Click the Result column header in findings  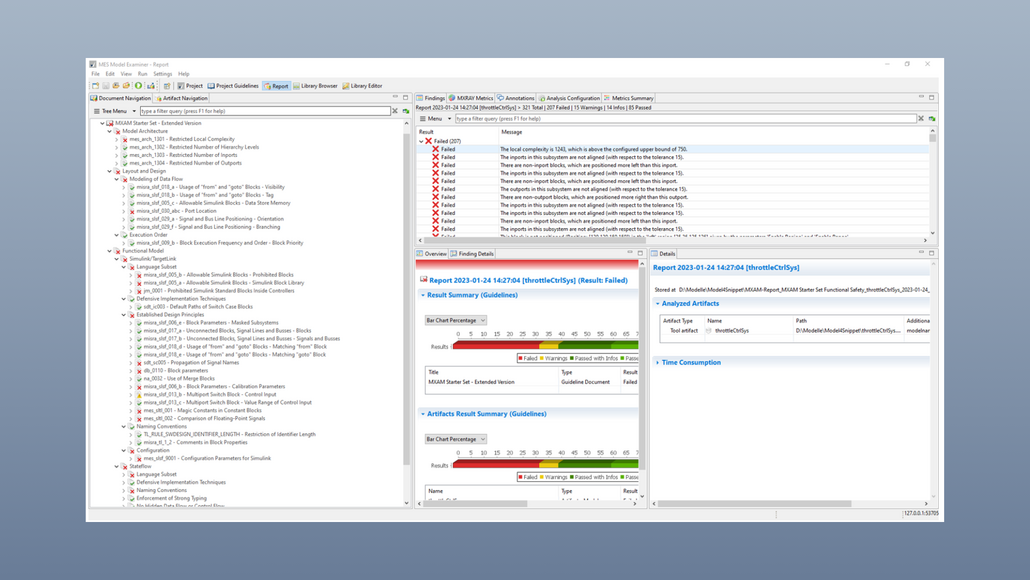(x=426, y=132)
